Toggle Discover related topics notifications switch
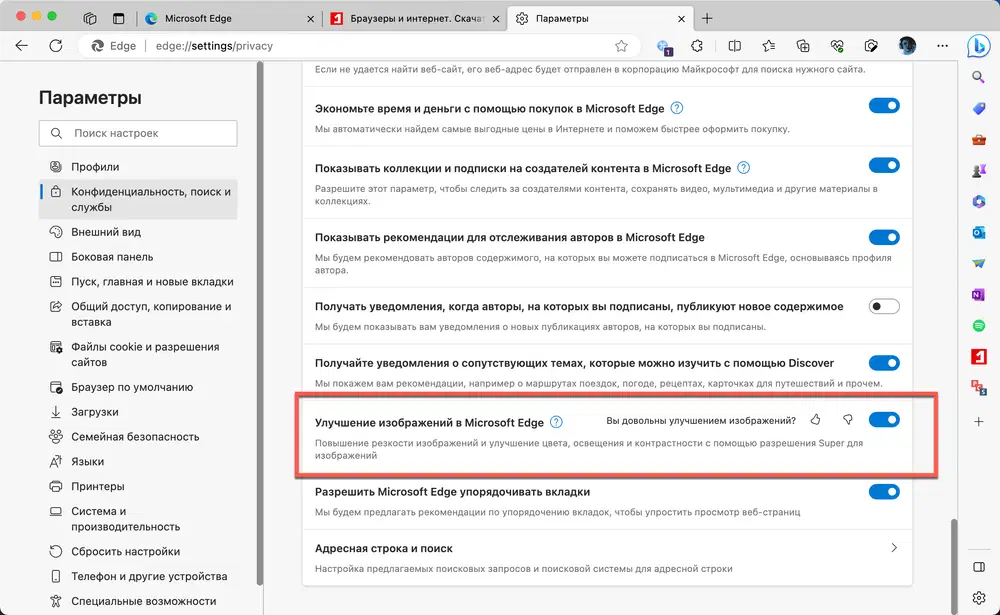 click(884, 363)
